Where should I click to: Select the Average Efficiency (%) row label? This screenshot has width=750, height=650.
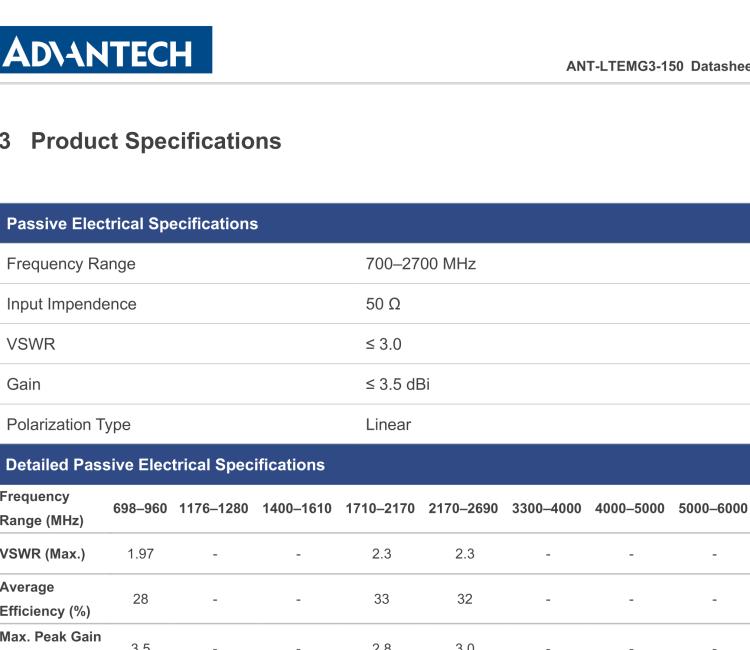pos(44,599)
